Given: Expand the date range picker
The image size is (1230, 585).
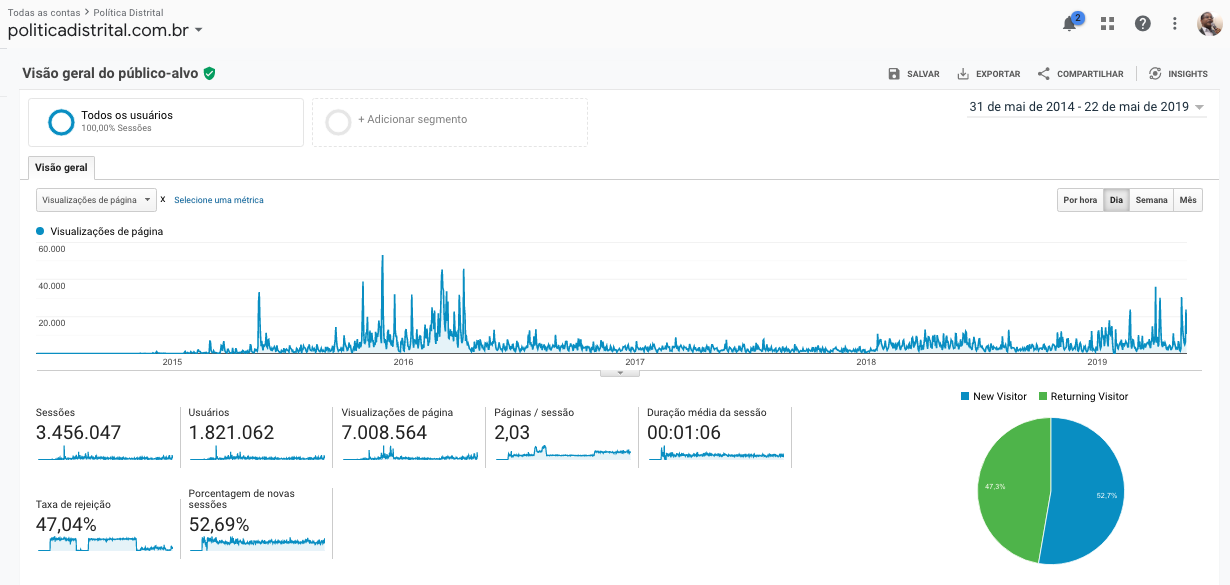Looking at the screenshot, I should click(1085, 107).
